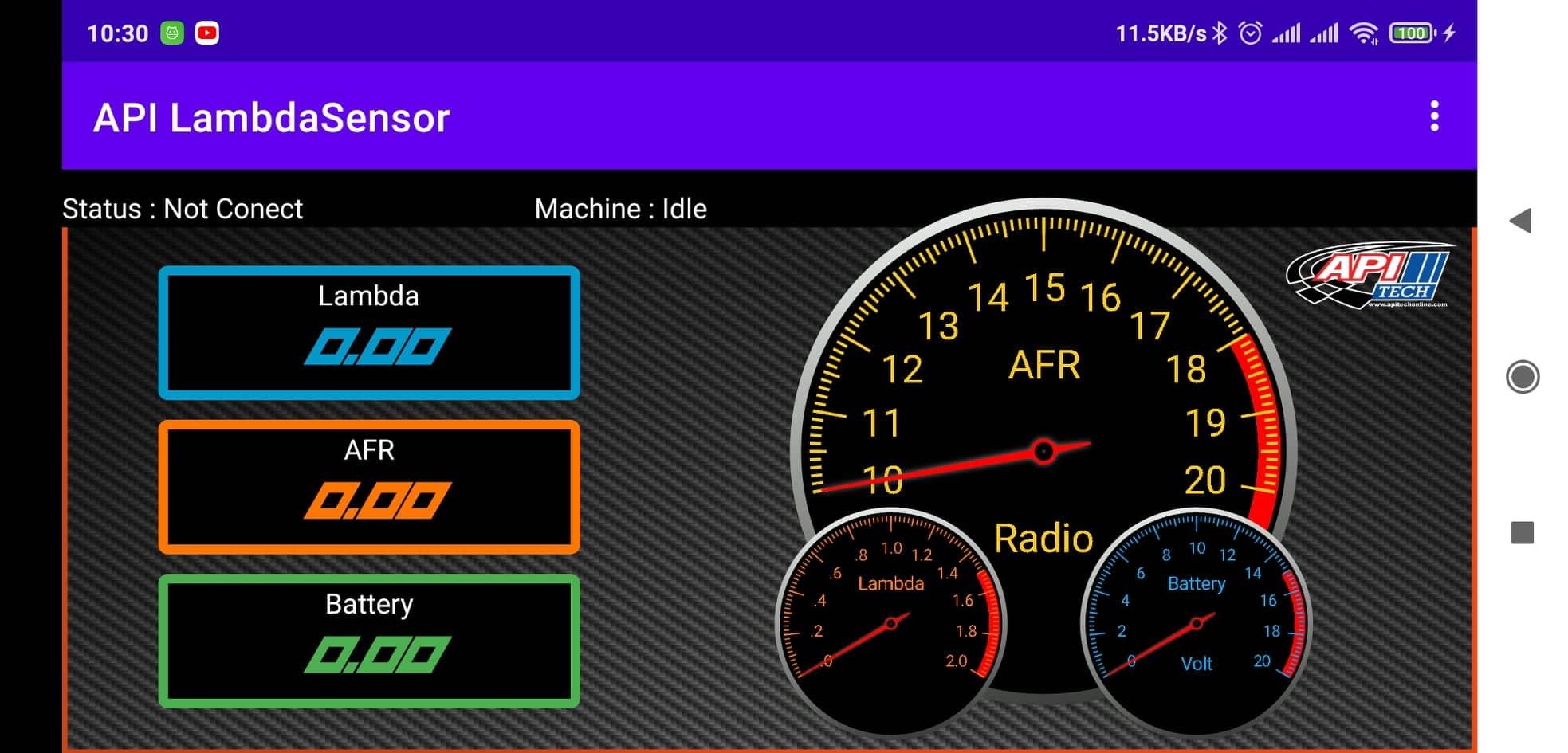Click the 'Status : Not Conect' text

pos(183,209)
